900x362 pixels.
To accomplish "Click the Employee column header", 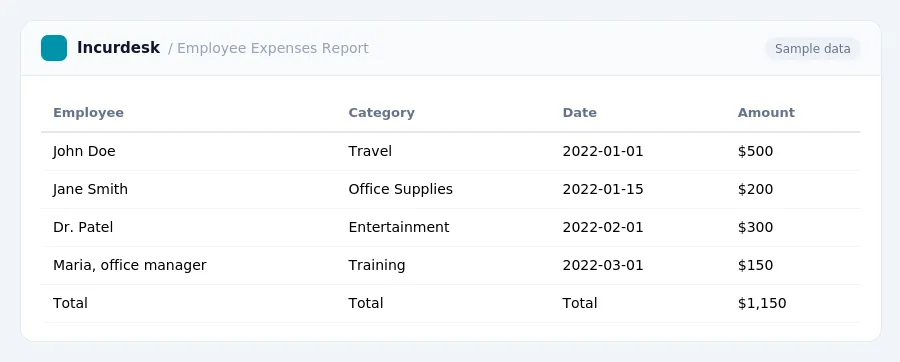I will click(x=88, y=112).
